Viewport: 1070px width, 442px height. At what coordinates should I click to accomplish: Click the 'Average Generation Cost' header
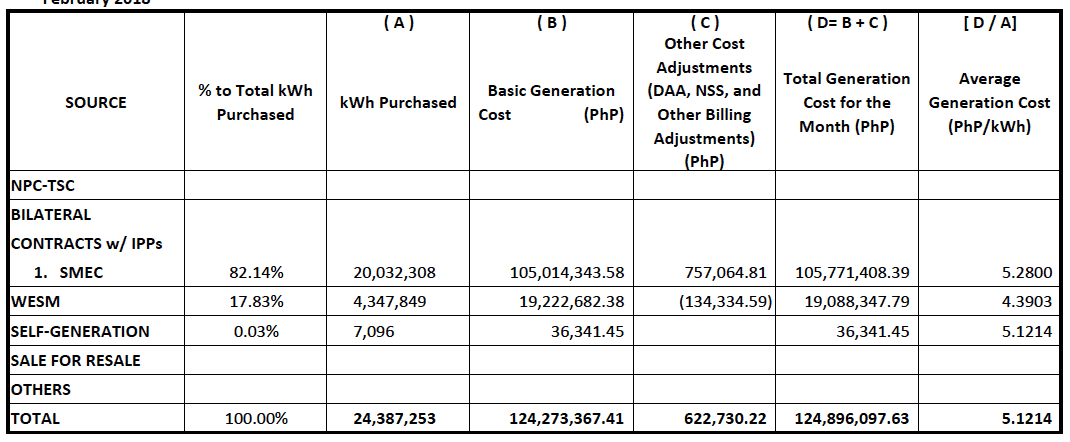[x=989, y=102]
